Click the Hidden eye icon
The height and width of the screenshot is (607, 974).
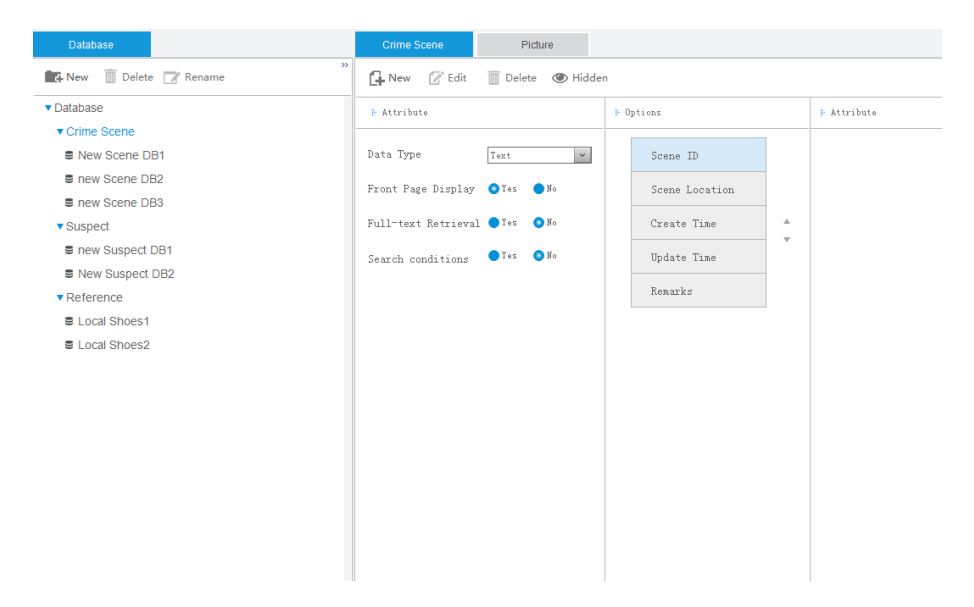[x=560, y=78]
